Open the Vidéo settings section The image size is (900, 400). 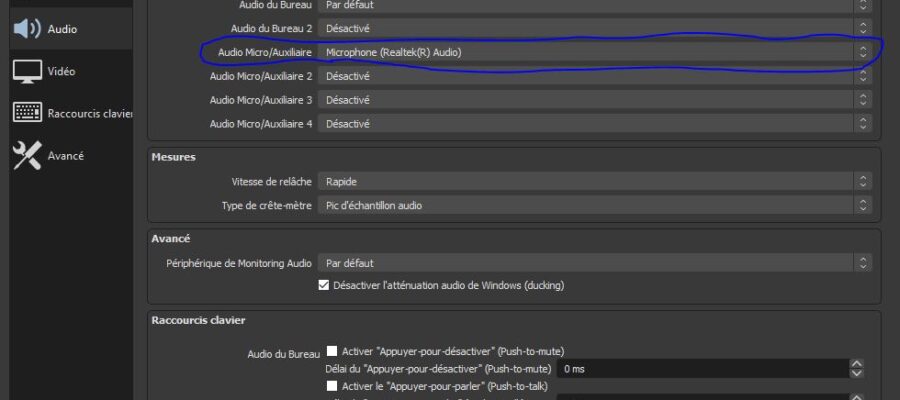(71, 72)
